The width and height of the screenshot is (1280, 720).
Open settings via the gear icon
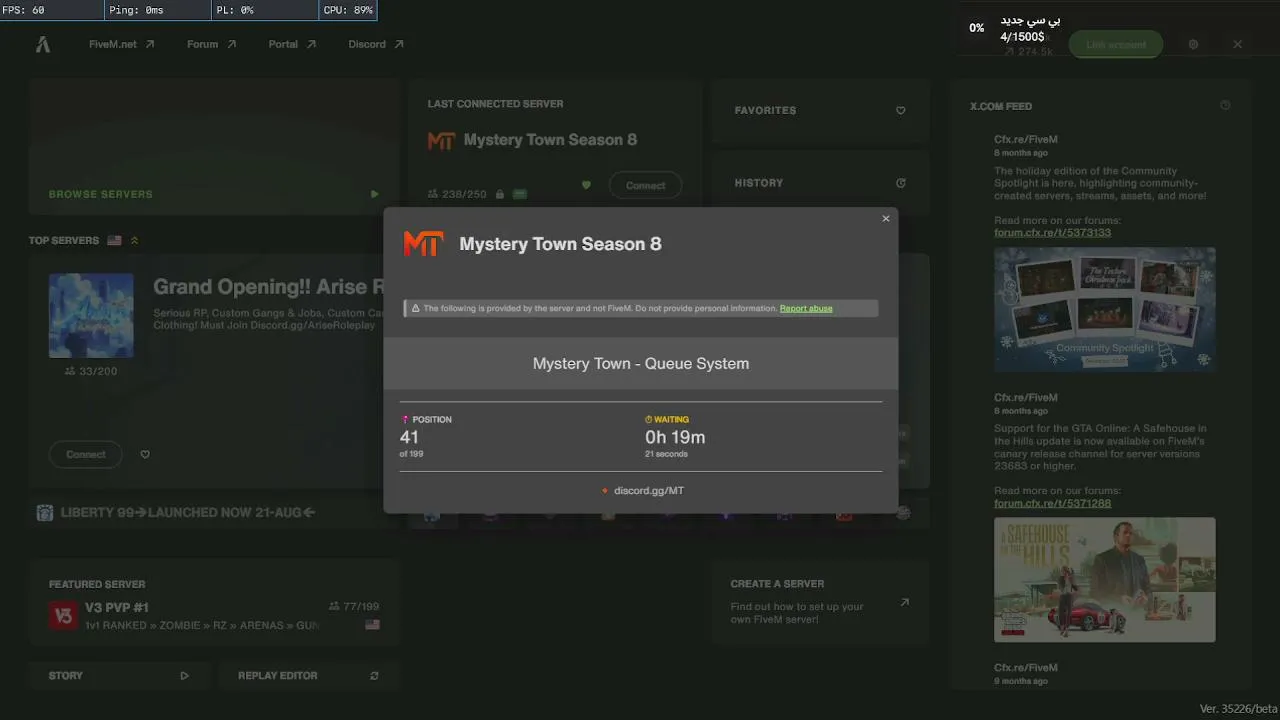pos(1193,45)
